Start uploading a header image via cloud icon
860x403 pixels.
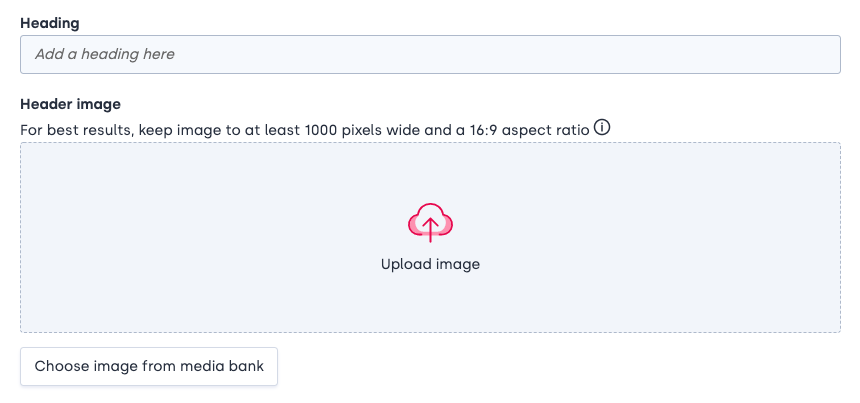pyautogui.click(x=431, y=222)
